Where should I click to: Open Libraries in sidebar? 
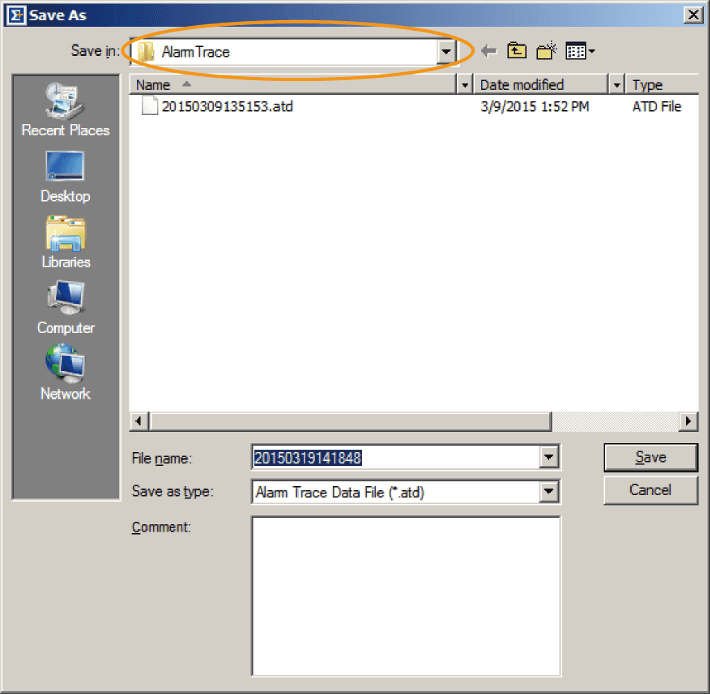[65, 242]
